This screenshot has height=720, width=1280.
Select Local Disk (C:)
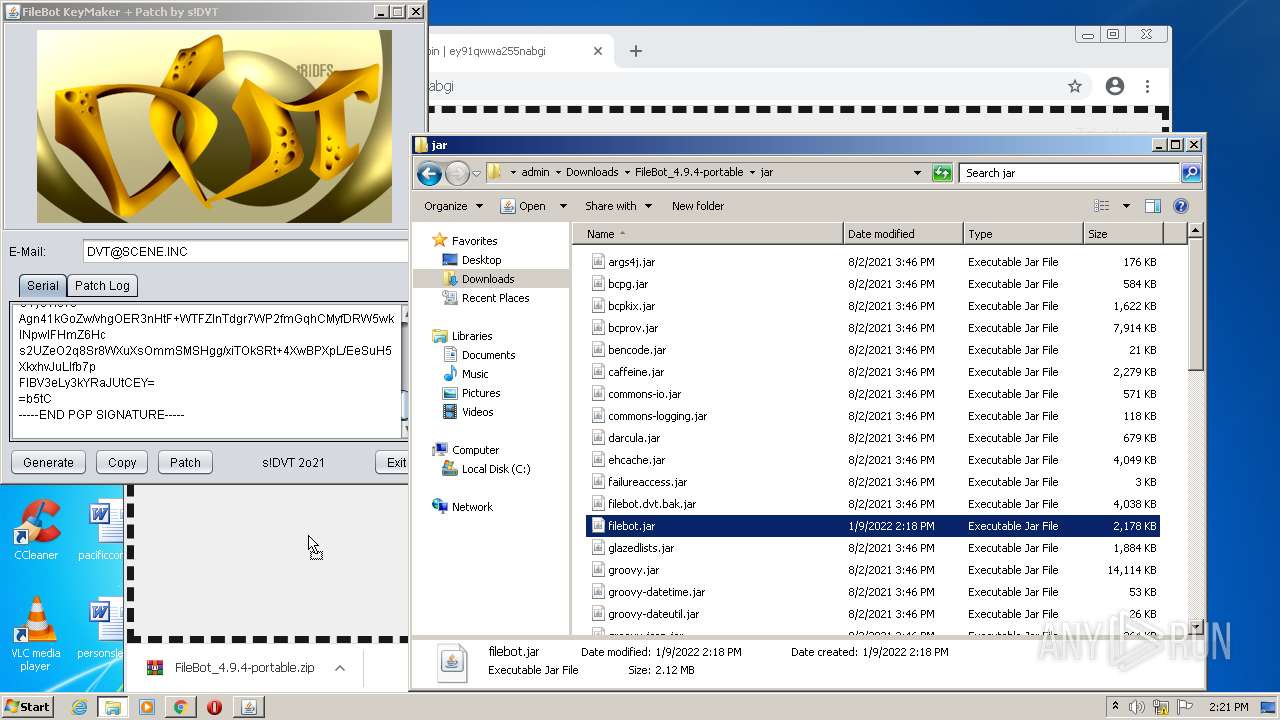click(x=495, y=469)
